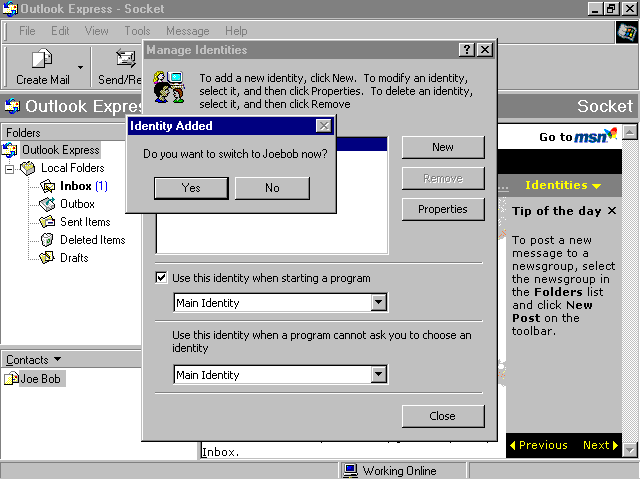This screenshot has height=480, width=640.
Task: Open the Tools menu
Action: click(x=137, y=31)
